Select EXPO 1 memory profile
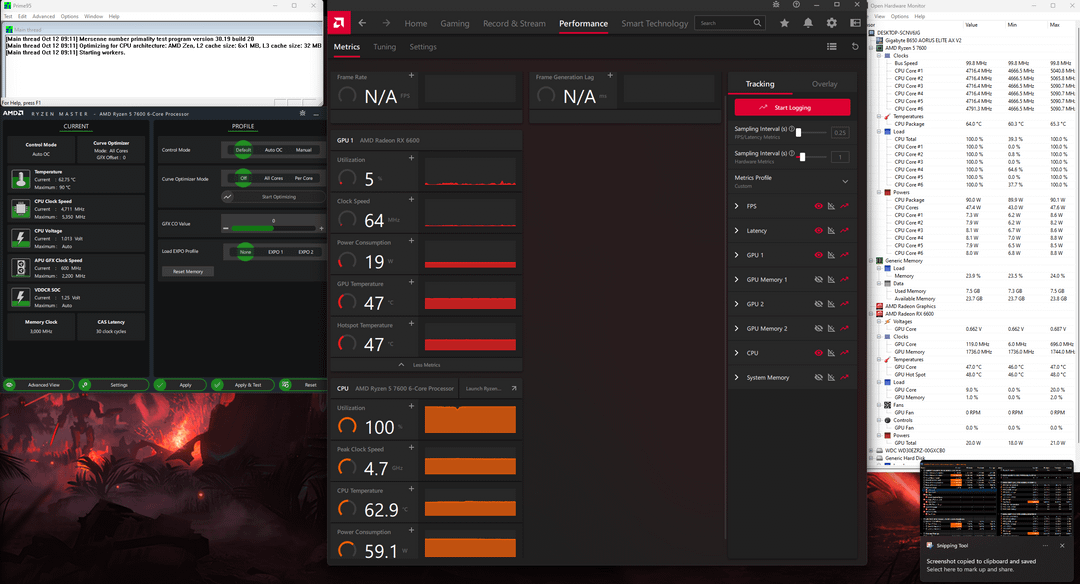Viewport: 1080px width, 584px height. 276,252
